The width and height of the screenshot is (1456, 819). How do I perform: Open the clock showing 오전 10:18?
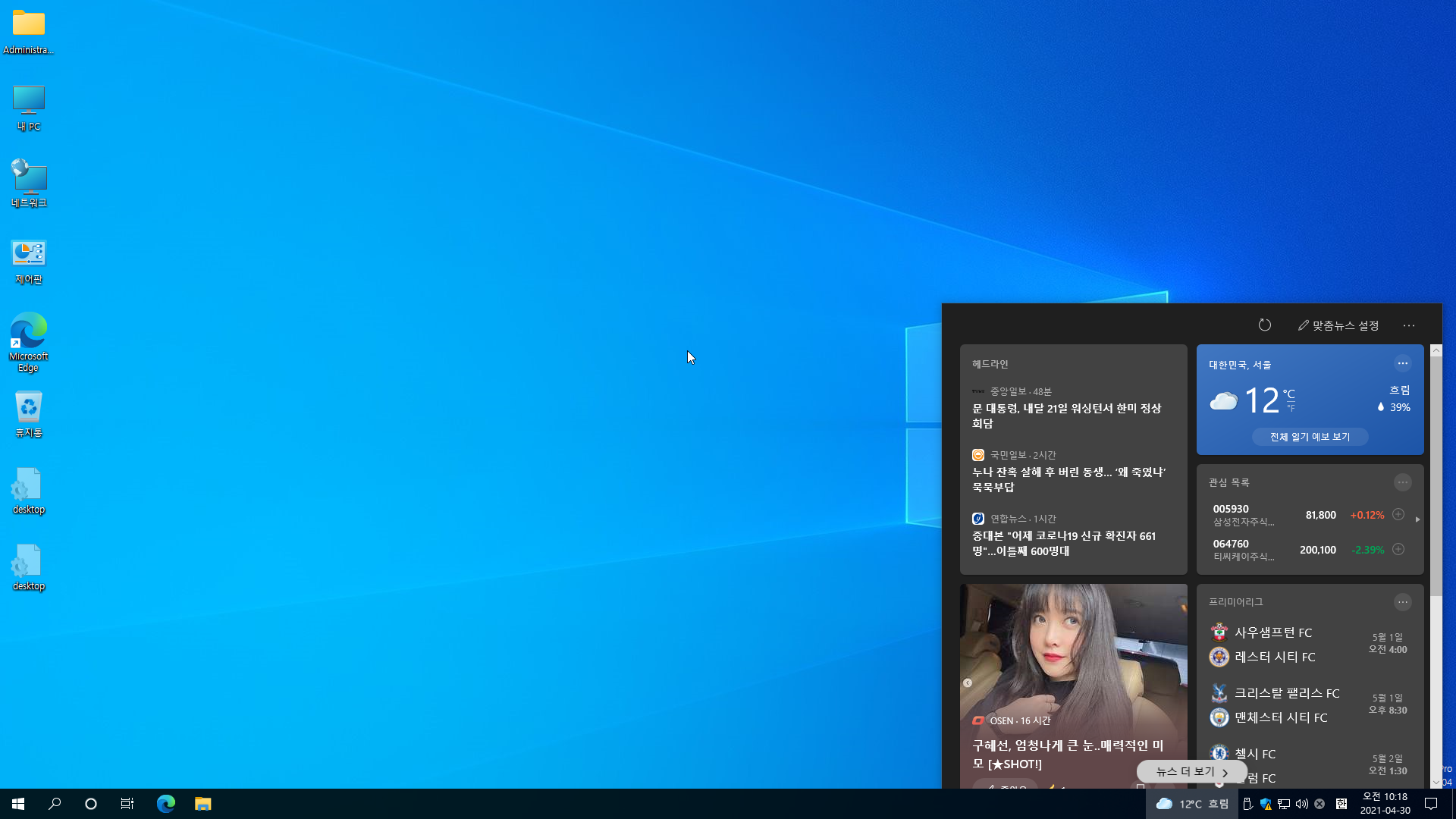(1385, 804)
